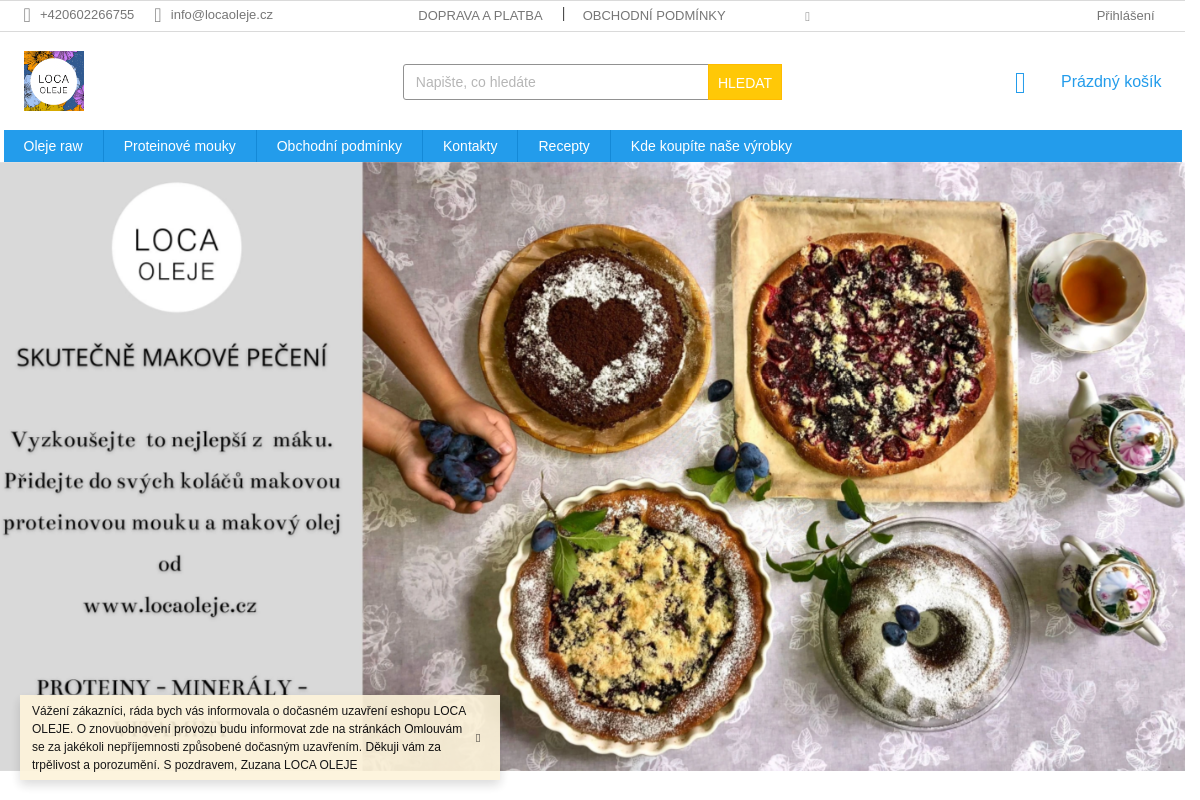Open the Kontakty menu item
Viewport: 1200px width, 800px height.
coord(470,146)
